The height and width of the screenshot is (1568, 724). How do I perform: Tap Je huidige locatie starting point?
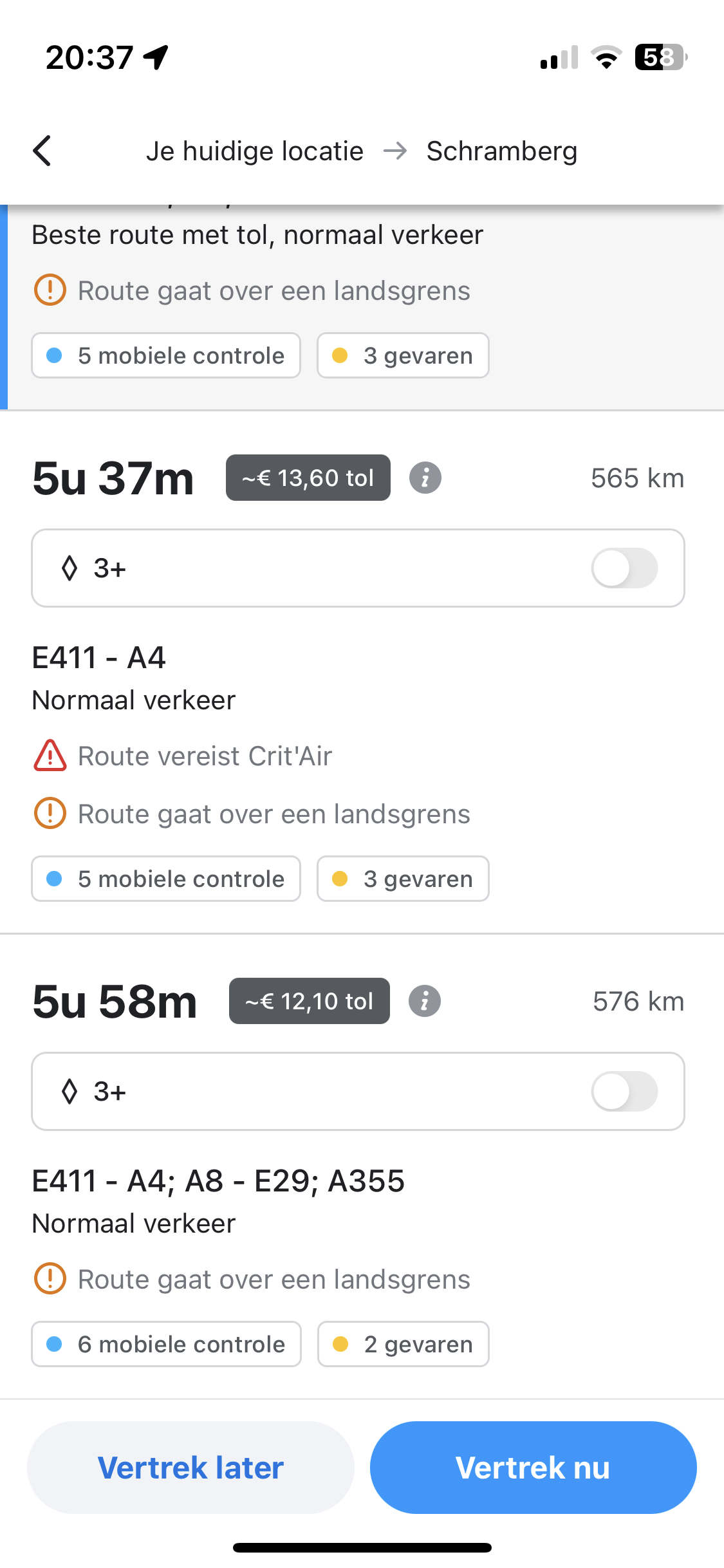[255, 152]
